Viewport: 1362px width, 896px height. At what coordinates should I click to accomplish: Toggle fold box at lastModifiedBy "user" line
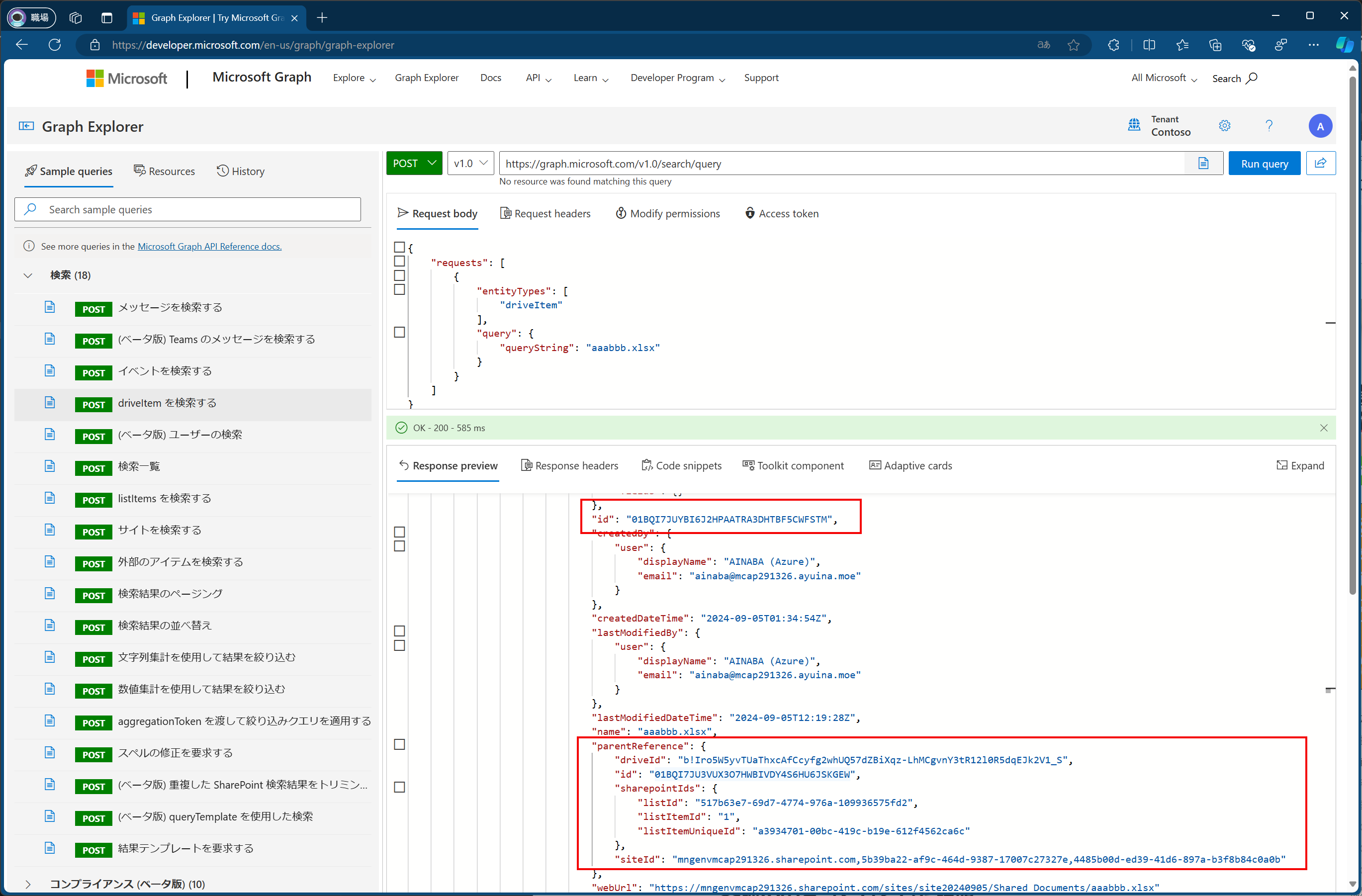399,645
